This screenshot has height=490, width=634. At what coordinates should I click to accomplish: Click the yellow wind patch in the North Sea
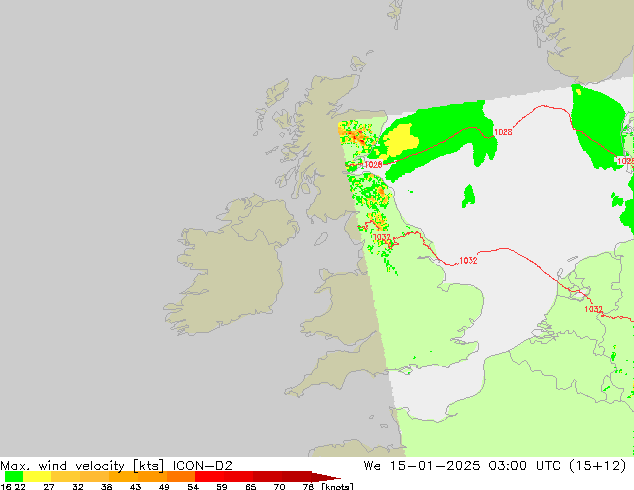[x=400, y=142]
